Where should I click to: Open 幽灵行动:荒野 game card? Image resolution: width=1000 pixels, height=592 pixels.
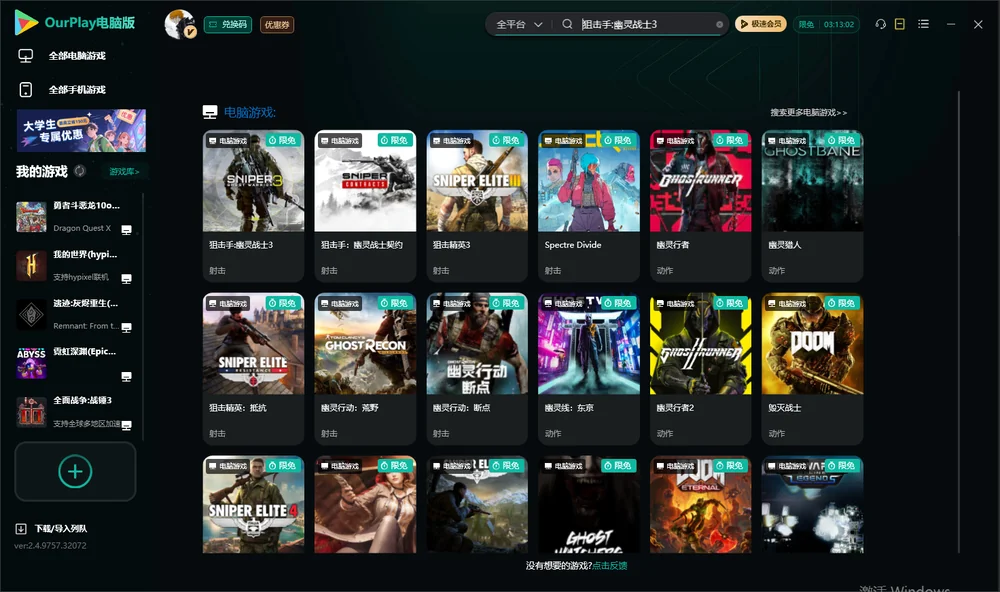pos(365,369)
